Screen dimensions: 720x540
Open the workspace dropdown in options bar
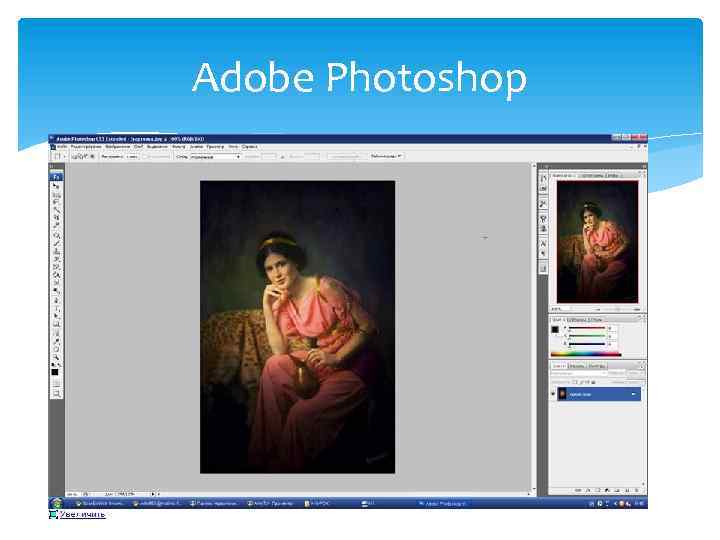(x=387, y=156)
